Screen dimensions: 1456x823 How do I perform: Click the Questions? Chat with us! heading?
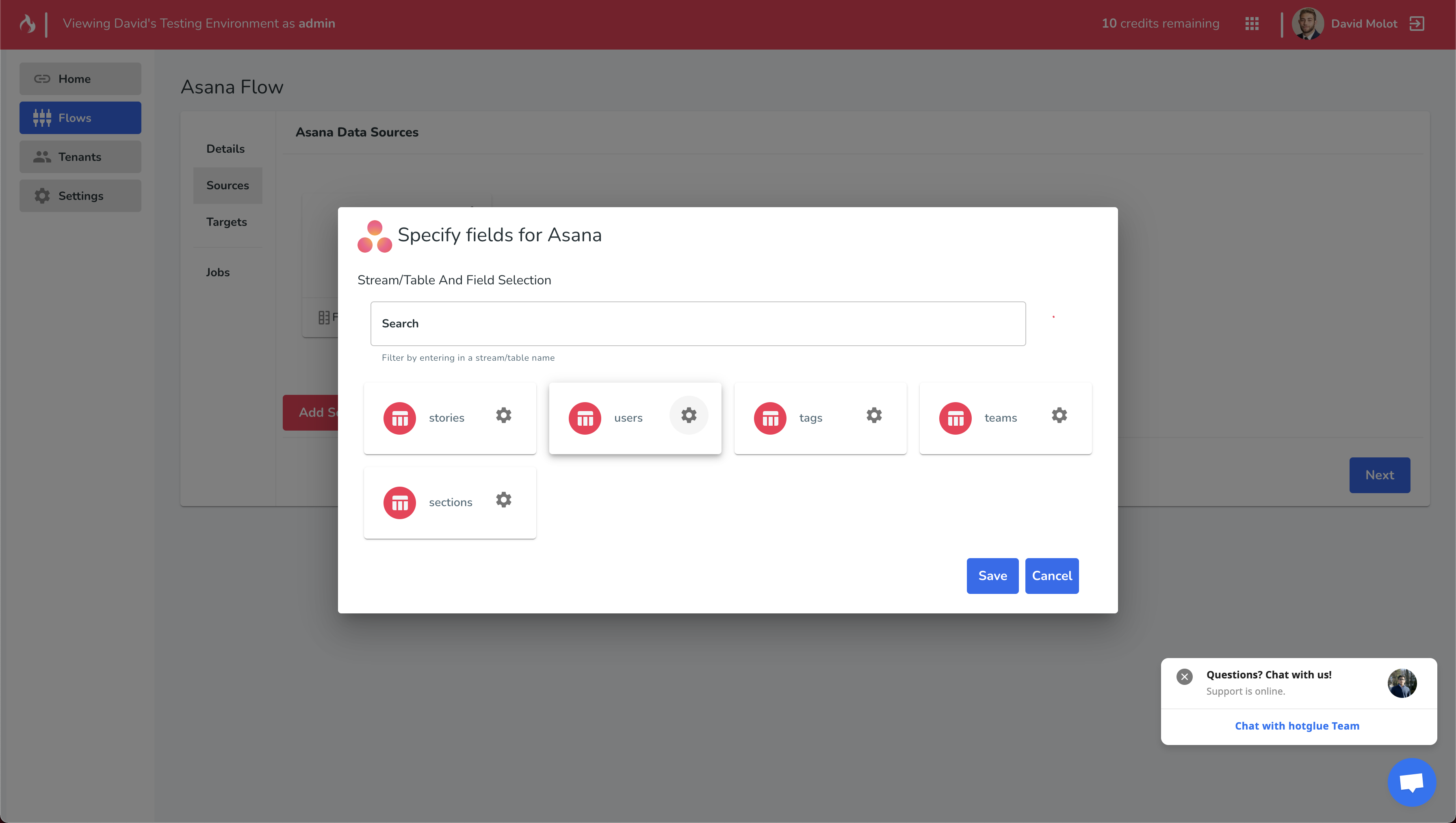coord(1269,674)
